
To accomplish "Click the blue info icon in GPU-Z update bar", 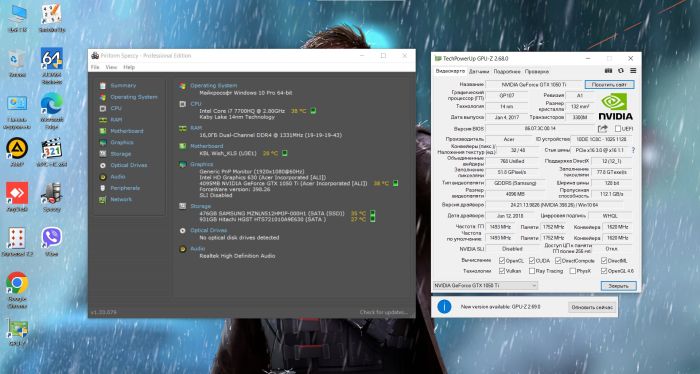I will click(444, 307).
